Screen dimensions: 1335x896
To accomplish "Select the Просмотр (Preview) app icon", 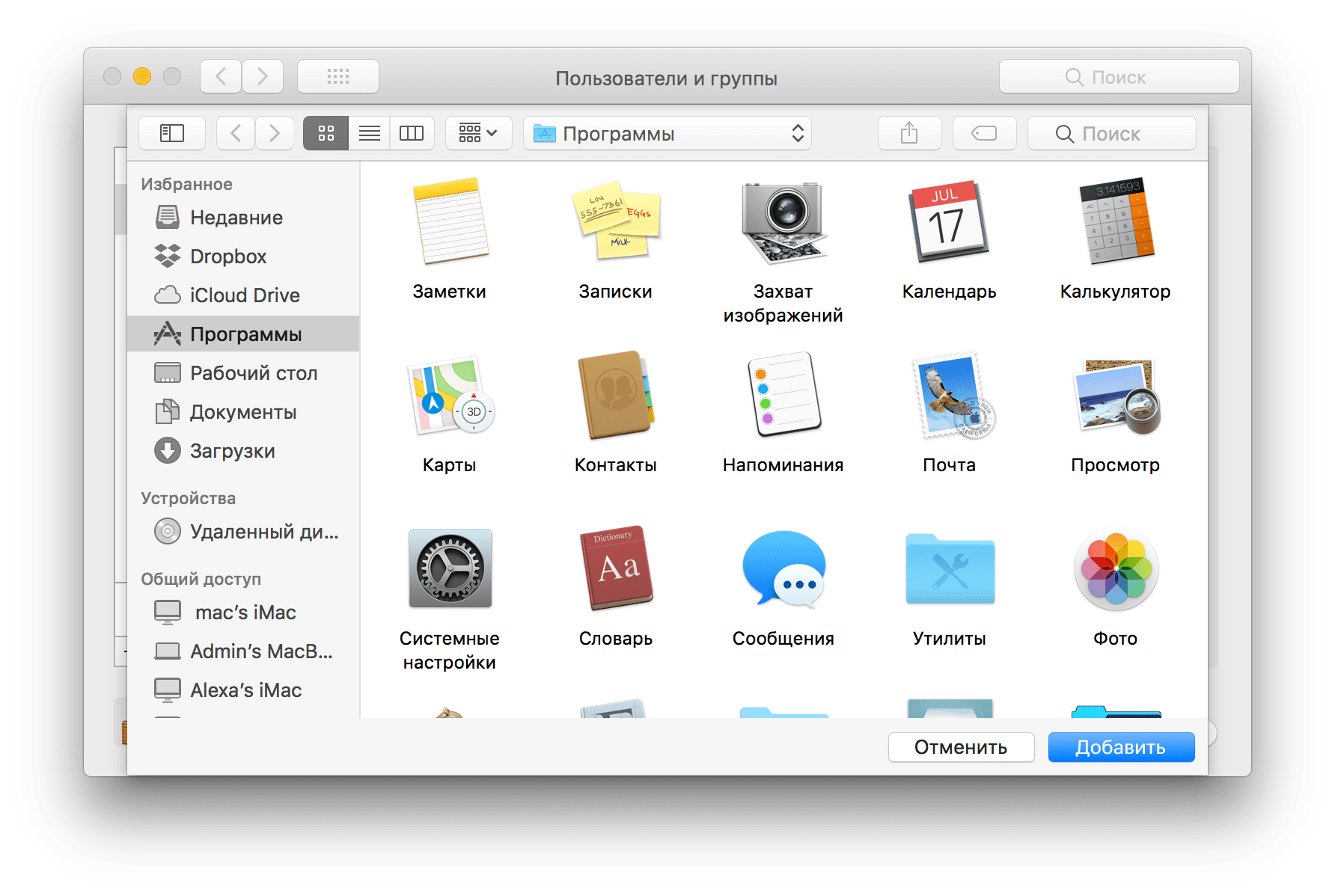I will click(x=1116, y=396).
